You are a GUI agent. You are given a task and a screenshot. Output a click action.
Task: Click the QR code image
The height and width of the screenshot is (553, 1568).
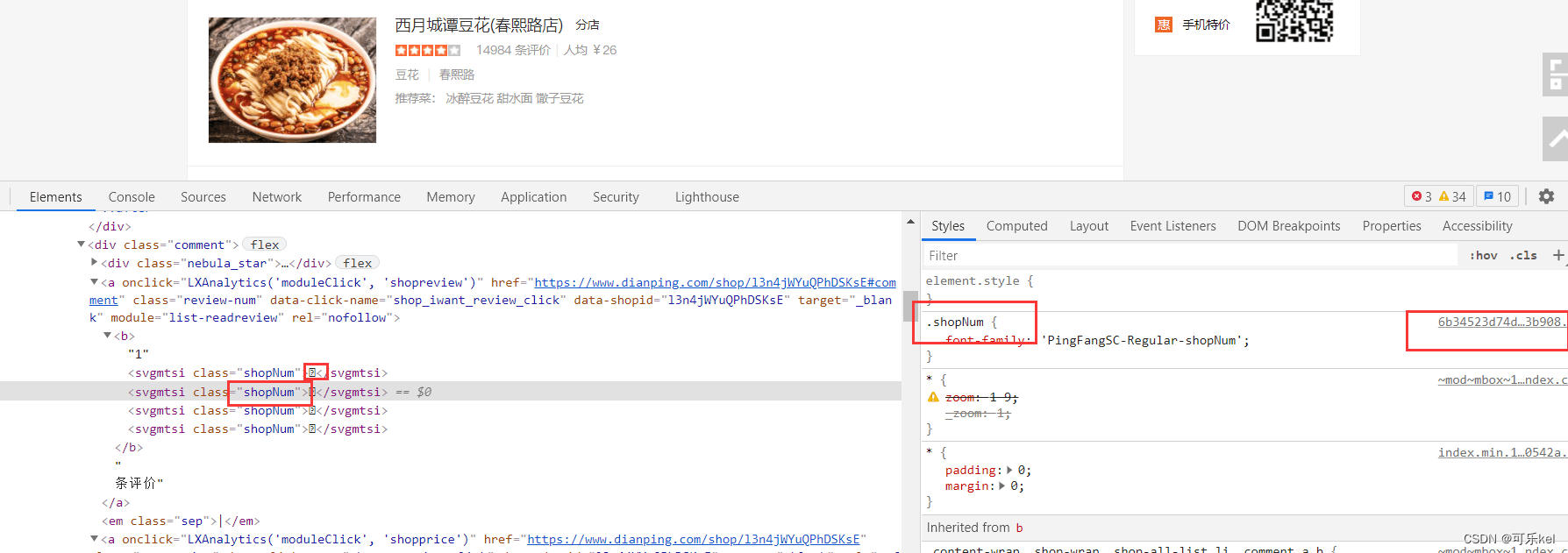tap(1294, 20)
